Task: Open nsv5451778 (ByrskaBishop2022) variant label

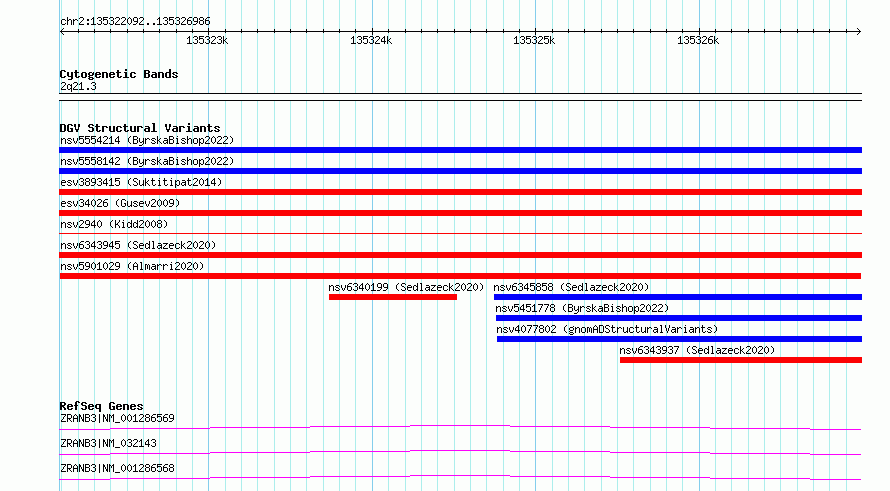Action: pos(582,308)
